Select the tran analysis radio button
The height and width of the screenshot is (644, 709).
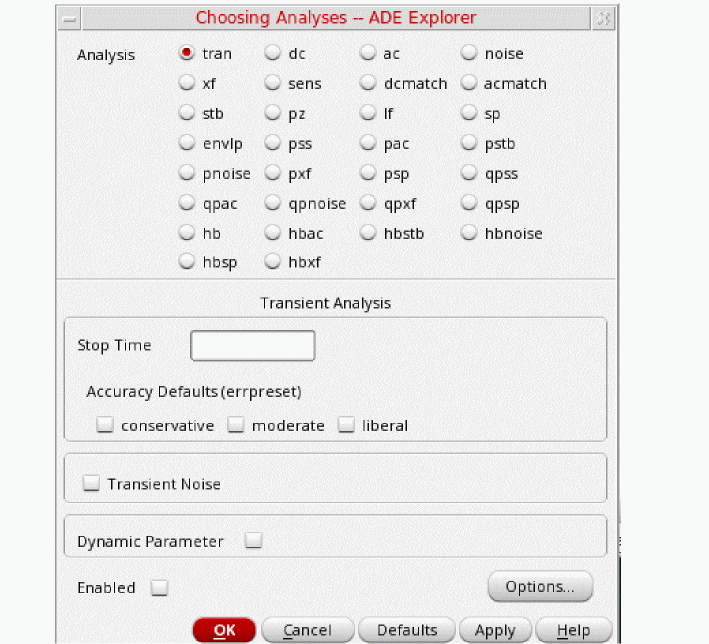point(186,53)
